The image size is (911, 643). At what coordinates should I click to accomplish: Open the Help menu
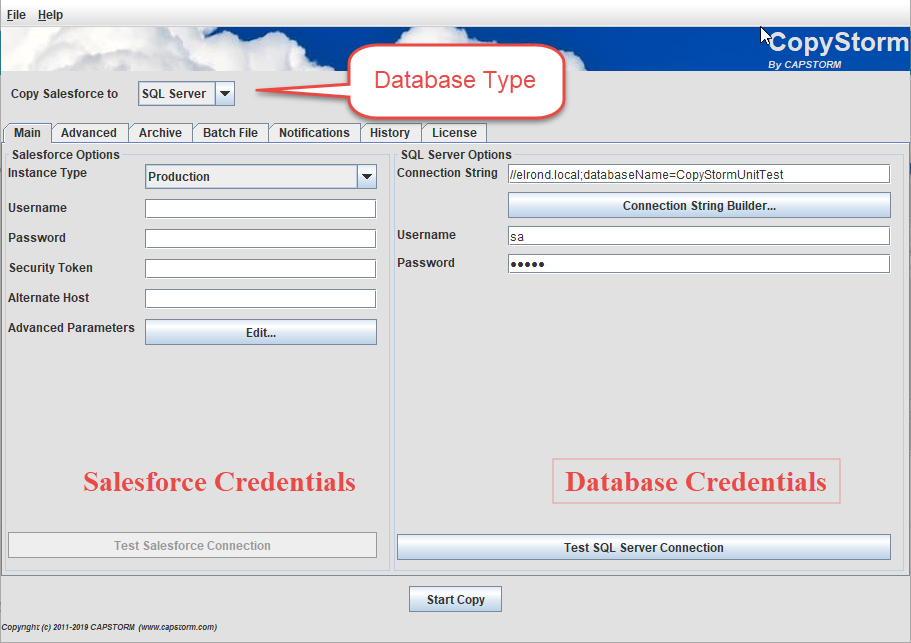(50, 15)
